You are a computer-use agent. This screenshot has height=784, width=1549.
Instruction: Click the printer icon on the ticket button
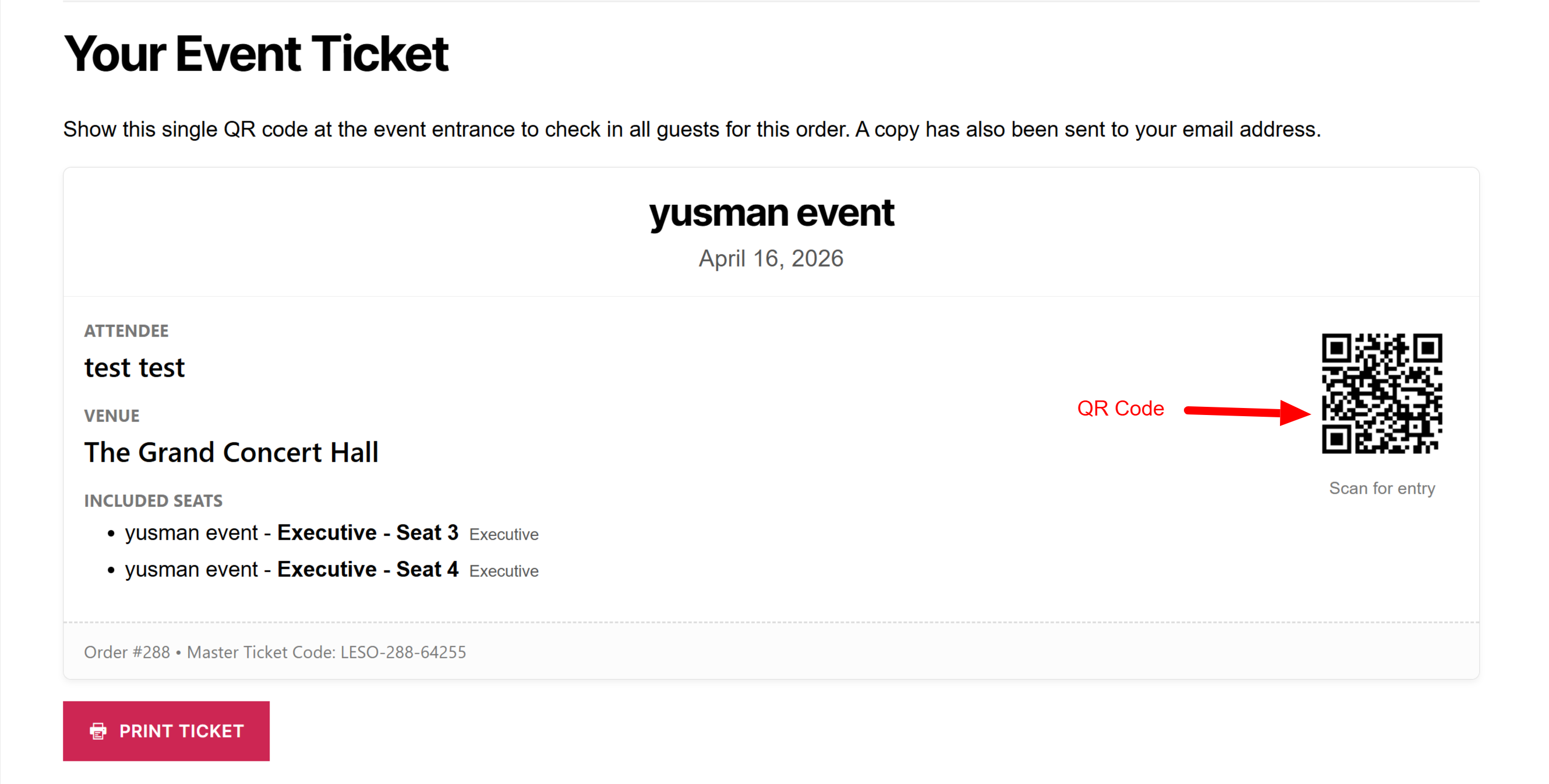tap(98, 730)
